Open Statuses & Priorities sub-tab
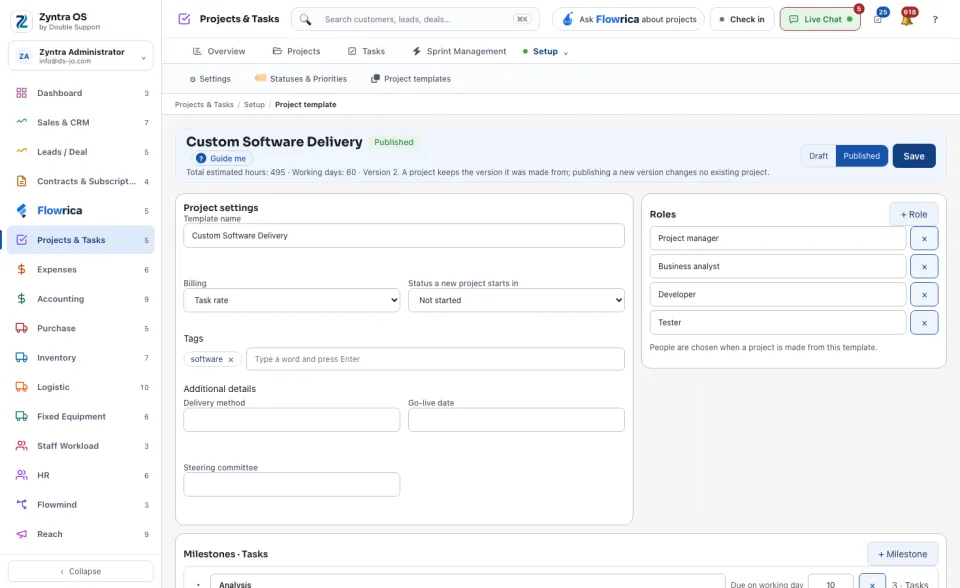This screenshot has height=588, width=960. click(301, 79)
